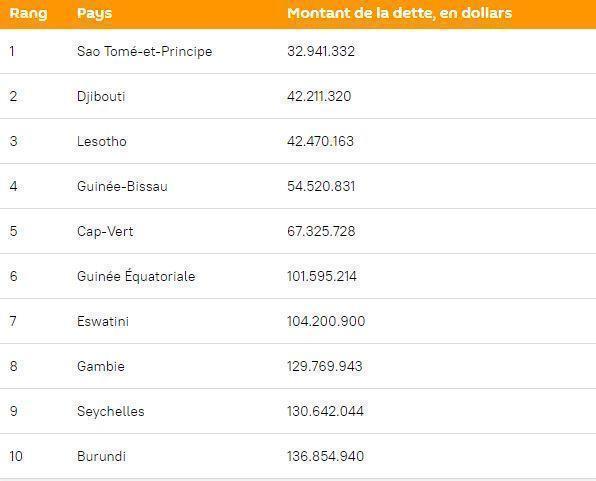Click the debt amount 54.520.831
Image resolution: width=596 pixels, height=481 pixels.
click(321, 186)
